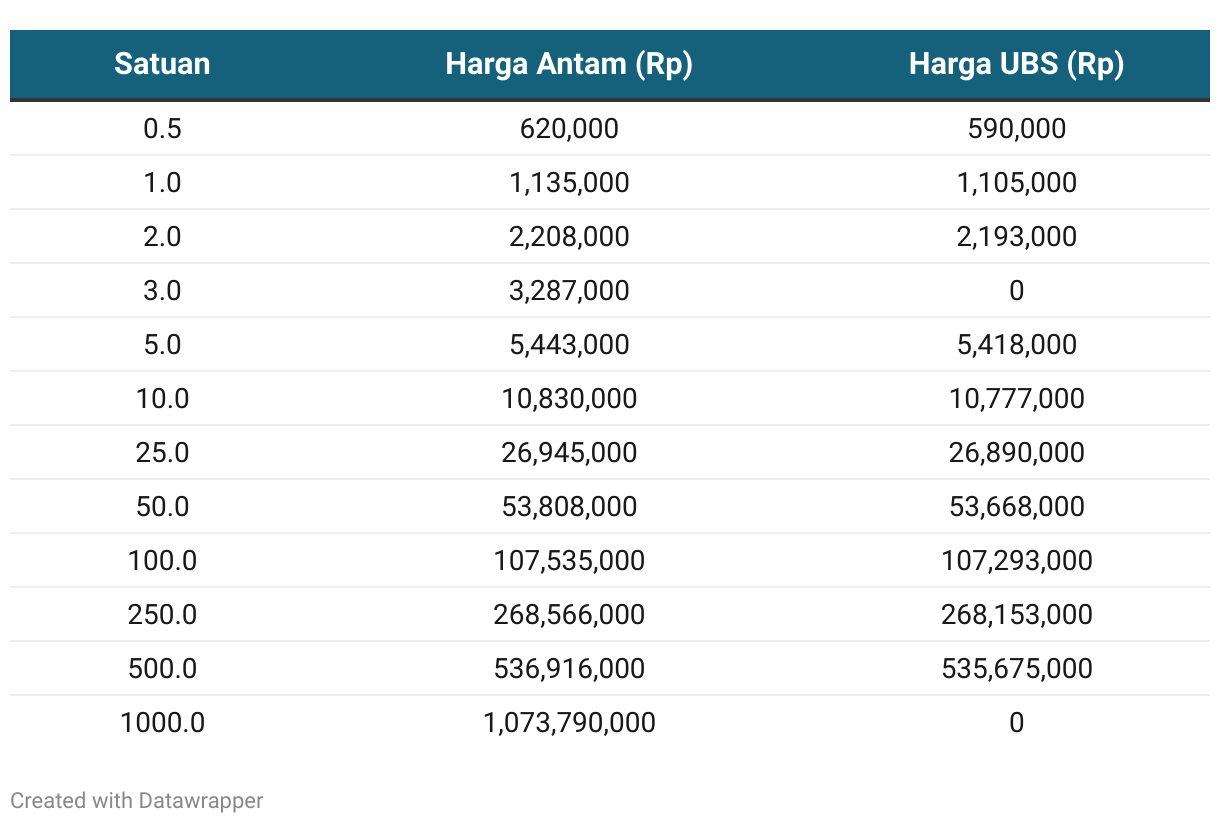Click the UBS value 2,193,000
The image size is (1220, 824).
point(1016,237)
